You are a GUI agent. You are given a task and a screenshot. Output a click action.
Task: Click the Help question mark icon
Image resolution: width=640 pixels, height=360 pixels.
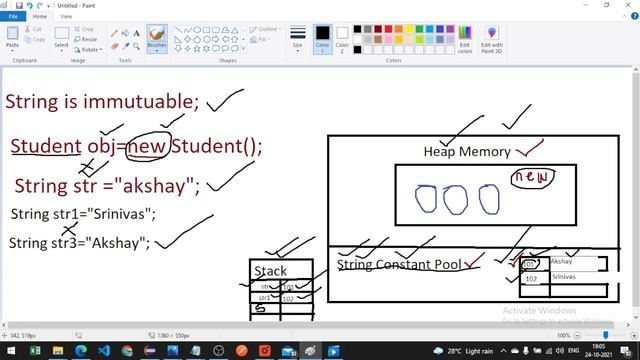(x=635, y=16)
